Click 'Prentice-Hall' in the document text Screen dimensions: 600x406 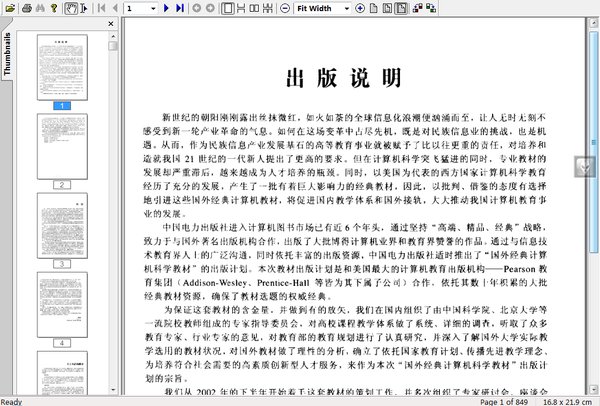283,283
